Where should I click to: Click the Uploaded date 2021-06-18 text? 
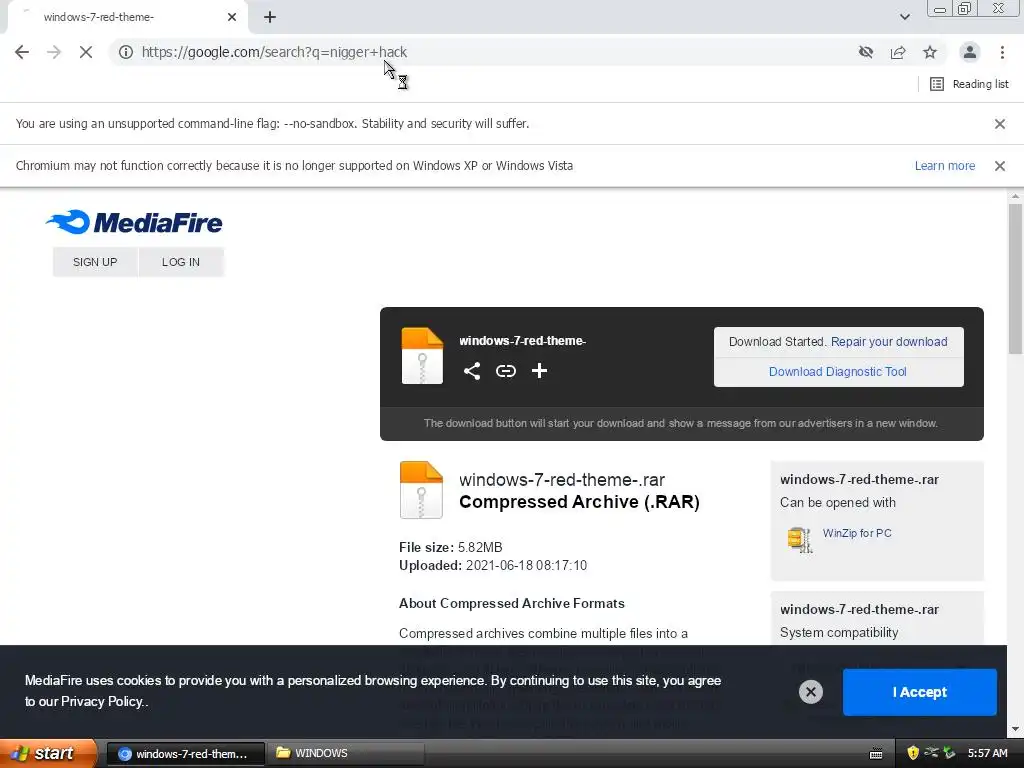pyautogui.click(x=493, y=566)
